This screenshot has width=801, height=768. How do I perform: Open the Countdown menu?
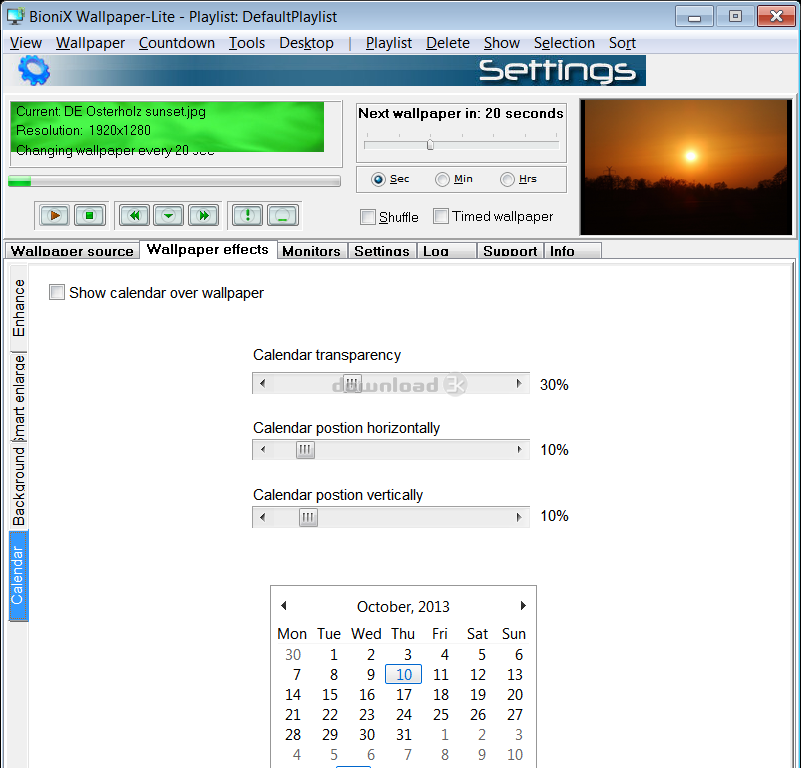pos(177,43)
